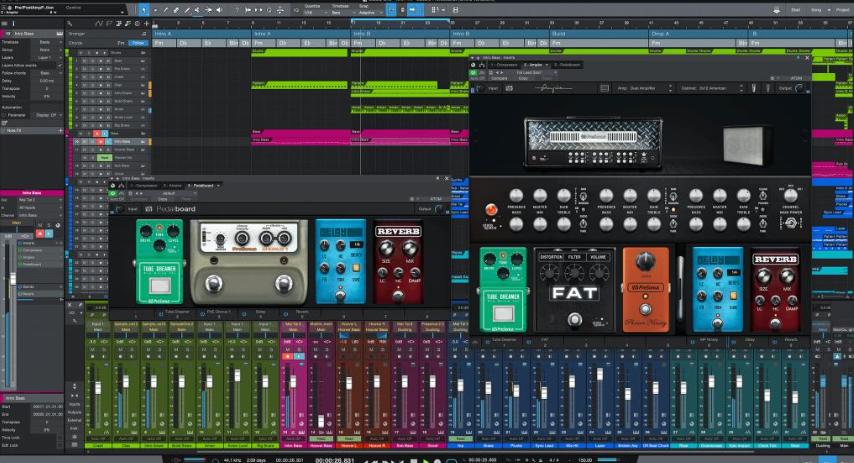Open the Cabinet 2x12 American dropdown
Image resolution: width=854 pixels, height=463 pixels.
(x=711, y=88)
